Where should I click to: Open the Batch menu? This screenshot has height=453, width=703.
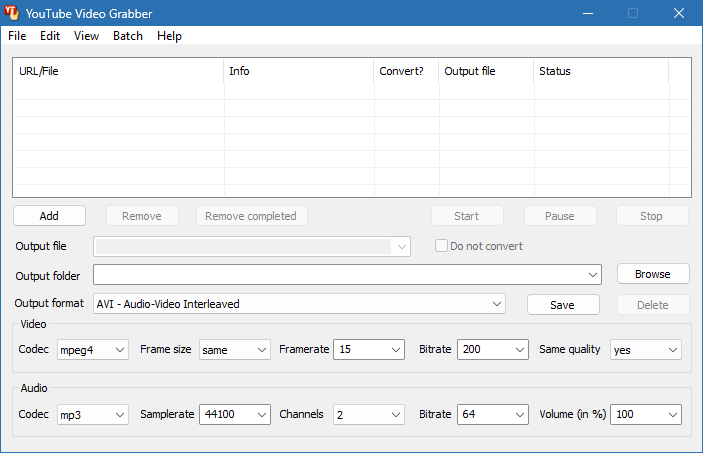click(x=128, y=36)
